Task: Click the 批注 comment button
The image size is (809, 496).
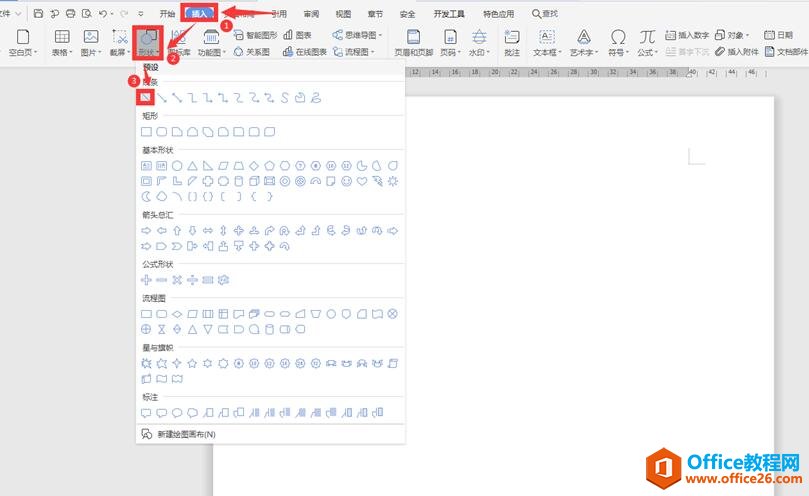Action: point(512,42)
